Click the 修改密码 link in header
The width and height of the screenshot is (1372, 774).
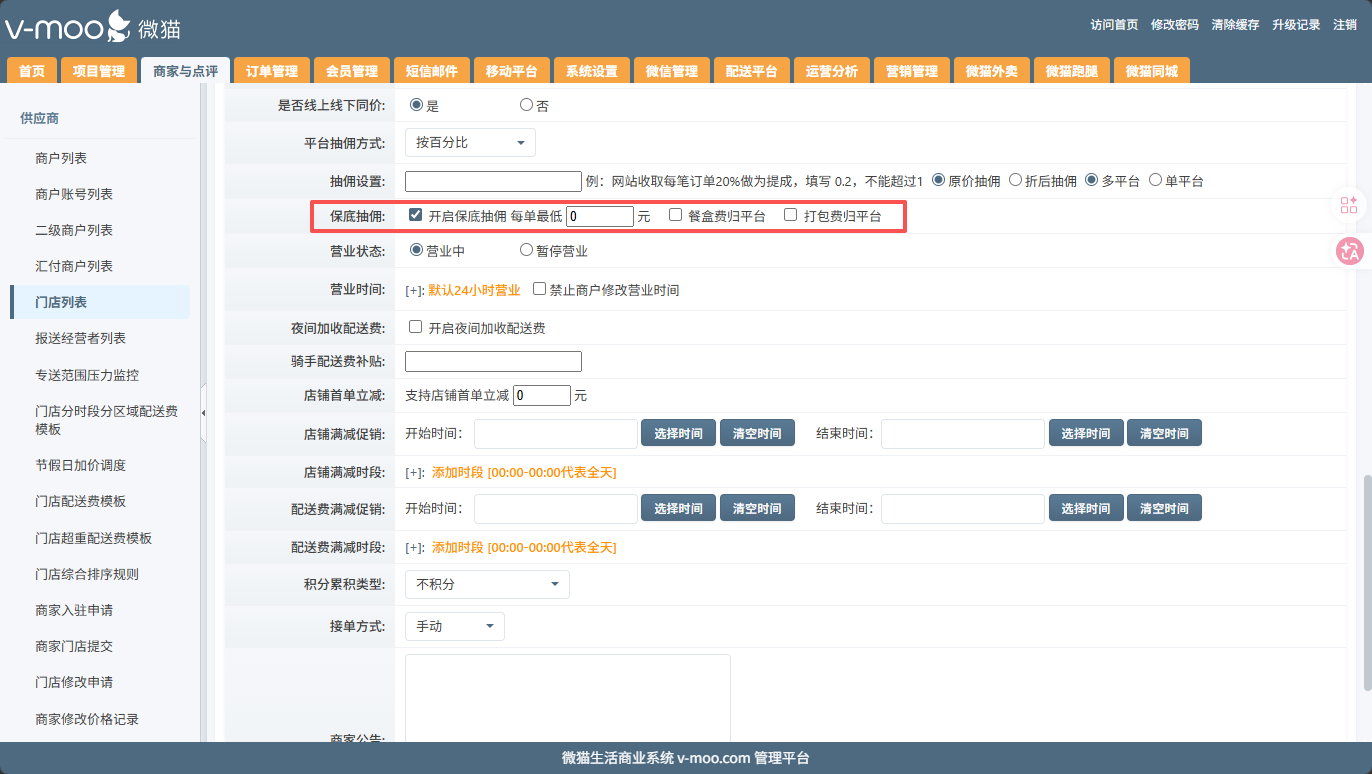[x=1174, y=25]
